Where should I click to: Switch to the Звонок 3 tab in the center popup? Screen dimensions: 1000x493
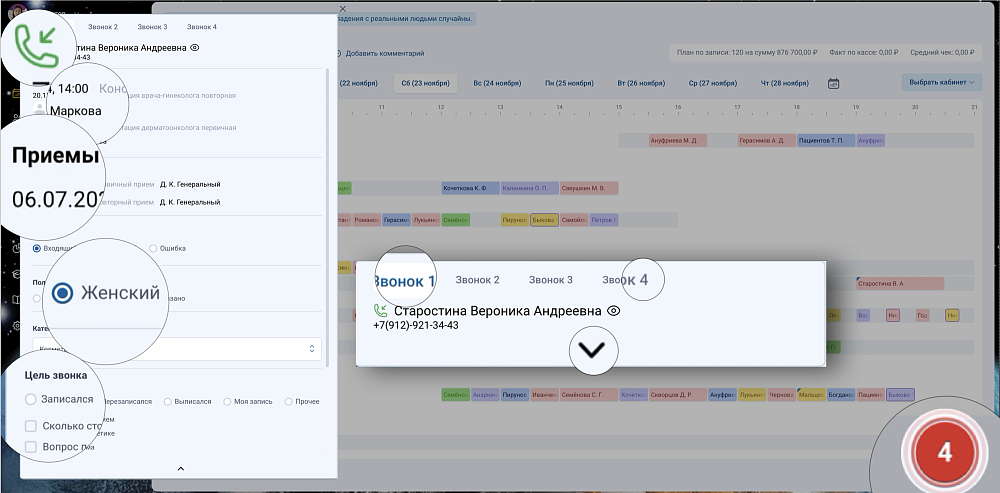(550, 280)
